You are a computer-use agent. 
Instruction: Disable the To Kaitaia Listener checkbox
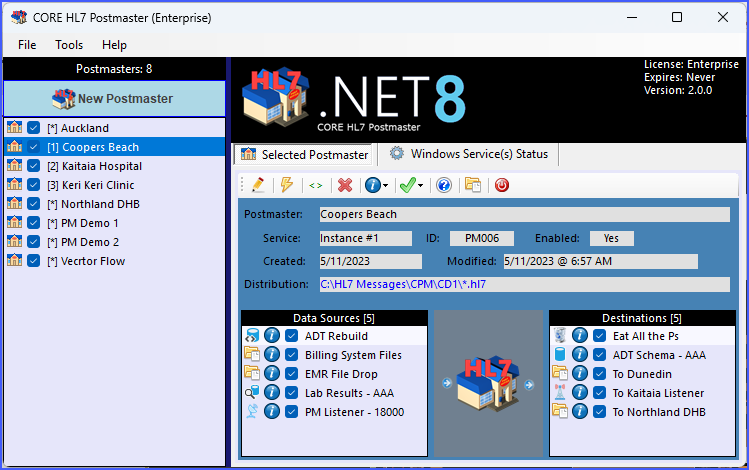(x=599, y=393)
